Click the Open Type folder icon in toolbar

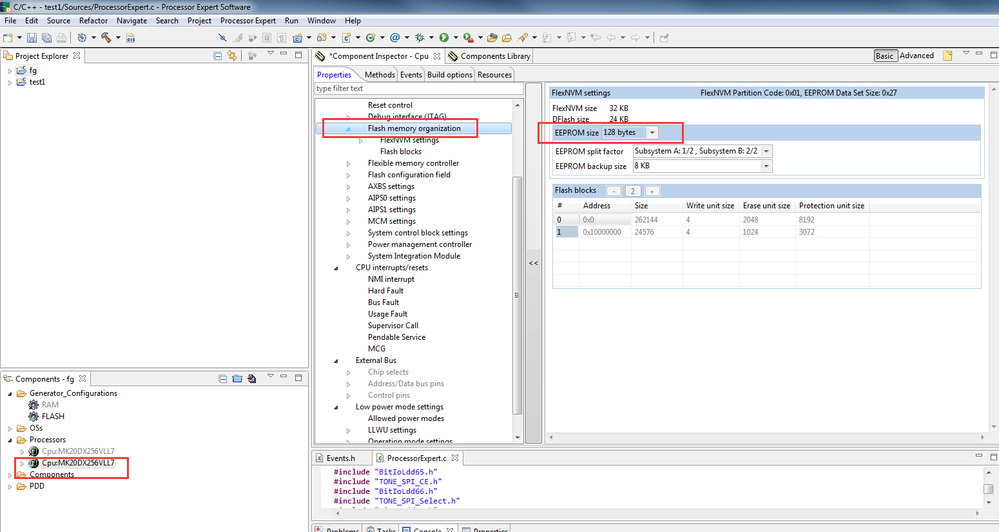(x=492, y=38)
